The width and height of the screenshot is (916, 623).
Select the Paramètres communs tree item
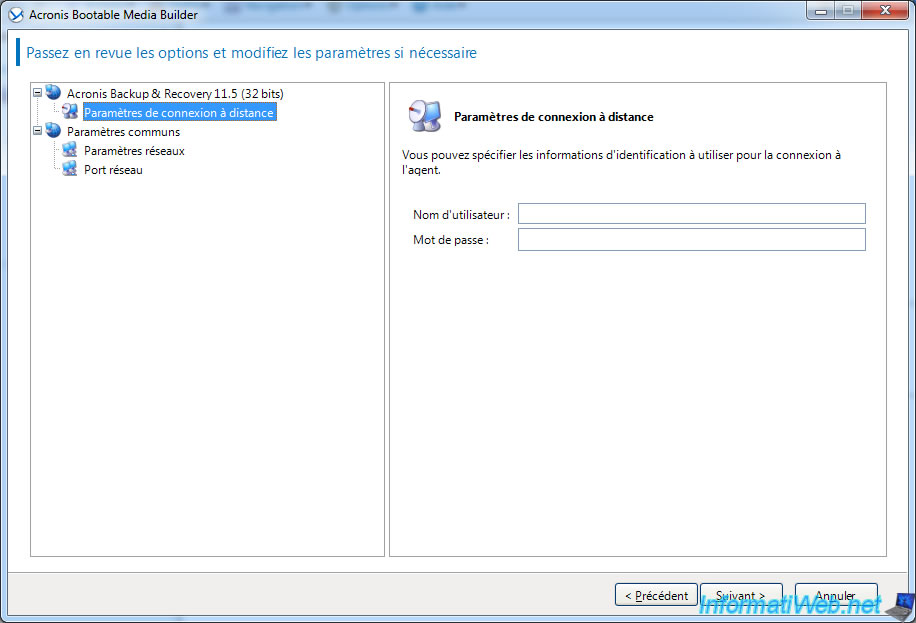(x=123, y=132)
